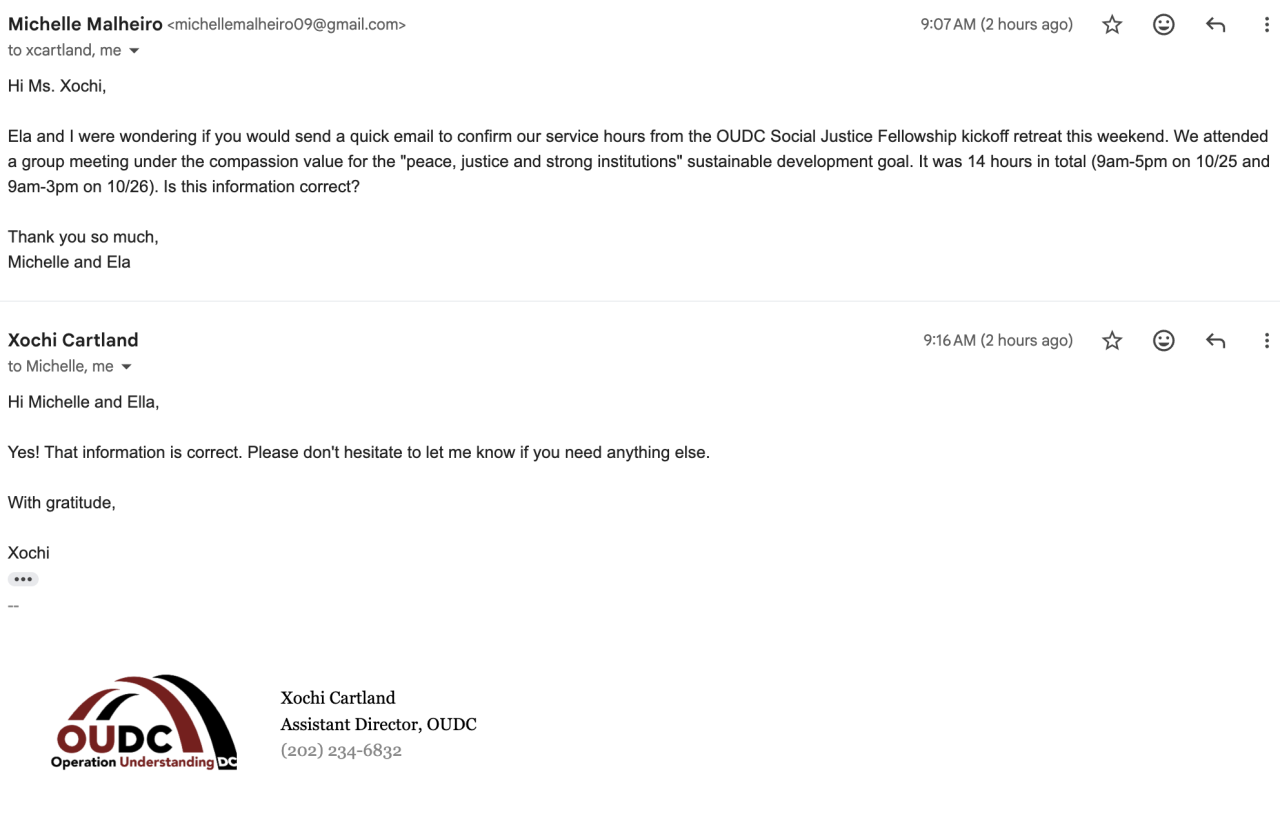Expand recipient details under Michelle Malheiro
Viewport: 1280px width, 814px height.
(134, 51)
